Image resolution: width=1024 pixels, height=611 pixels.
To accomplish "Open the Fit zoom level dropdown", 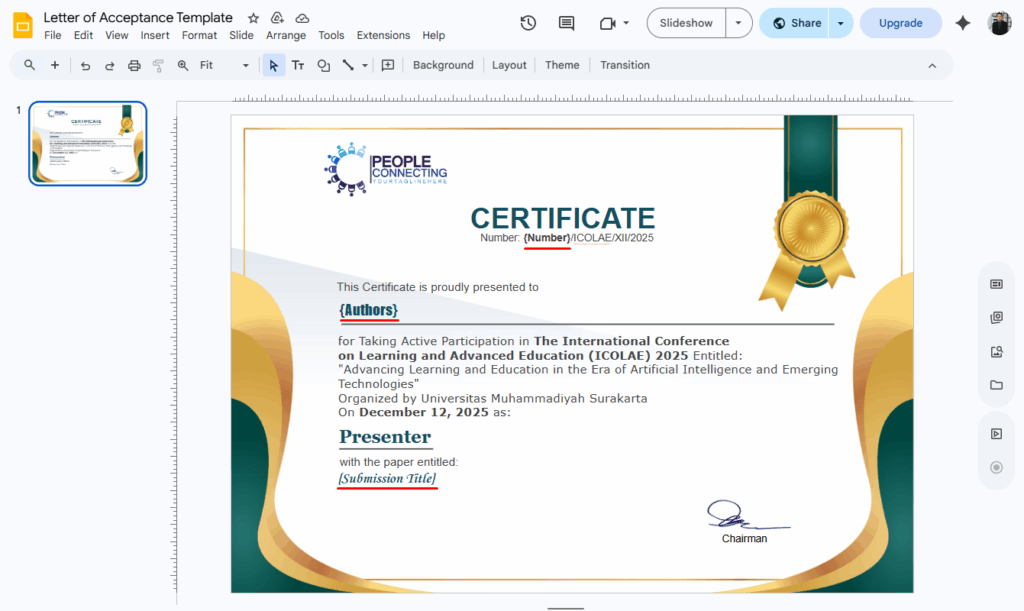I will click(224, 65).
